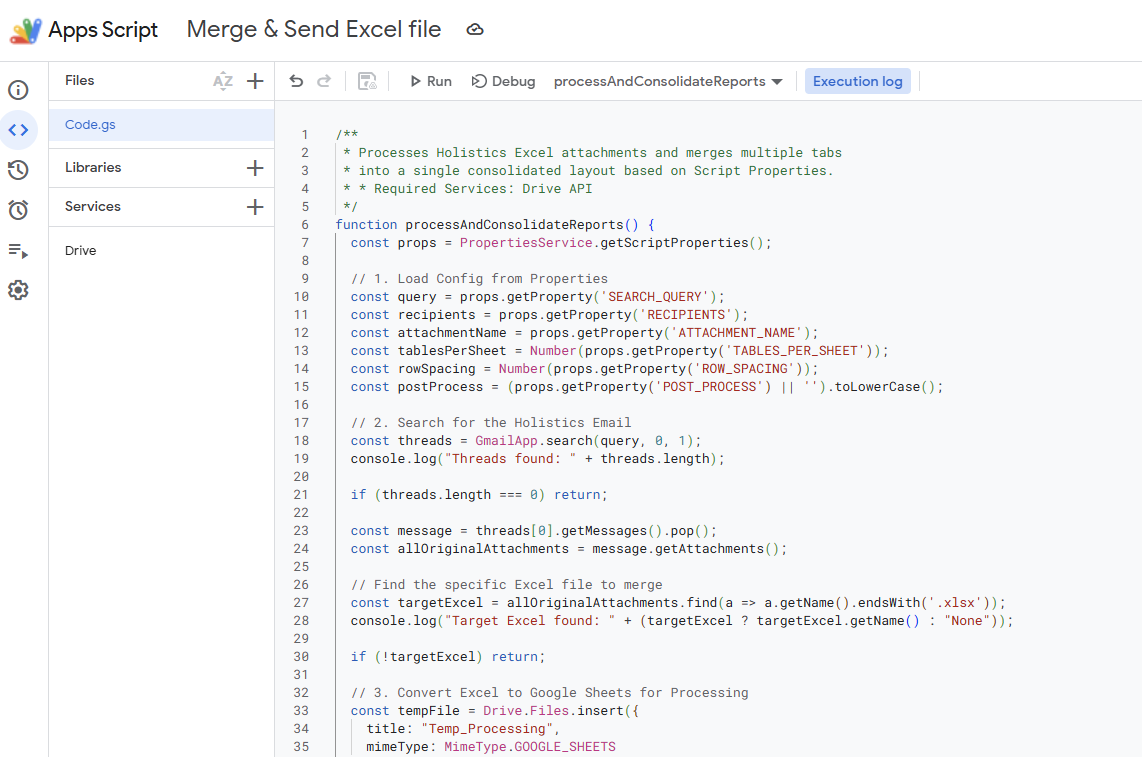Open Project Settings gear icon
The height and width of the screenshot is (757, 1142).
point(18,290)
